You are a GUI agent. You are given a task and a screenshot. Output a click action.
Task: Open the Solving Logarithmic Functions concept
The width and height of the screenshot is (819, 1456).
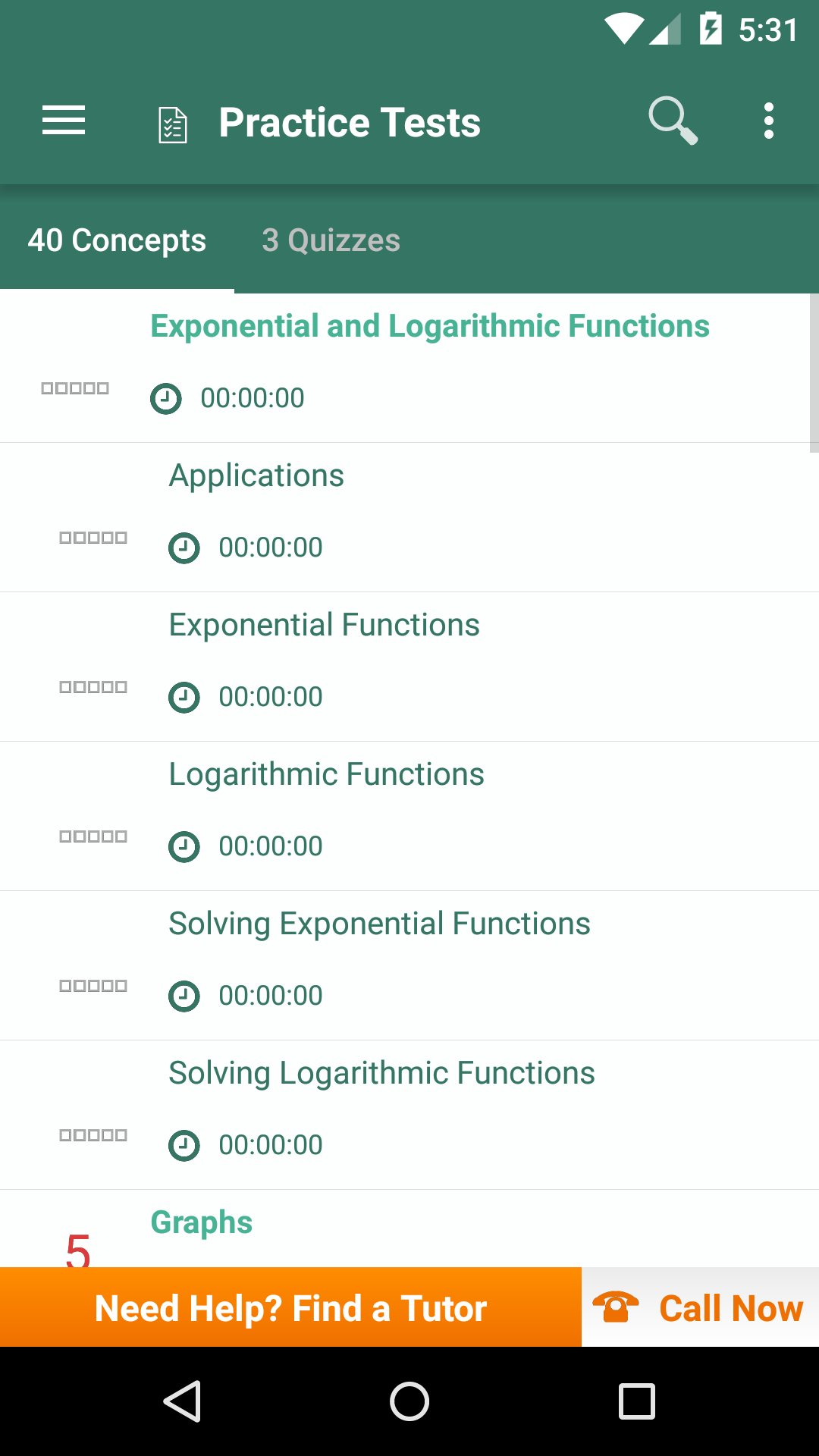[x=381, y=1073]
